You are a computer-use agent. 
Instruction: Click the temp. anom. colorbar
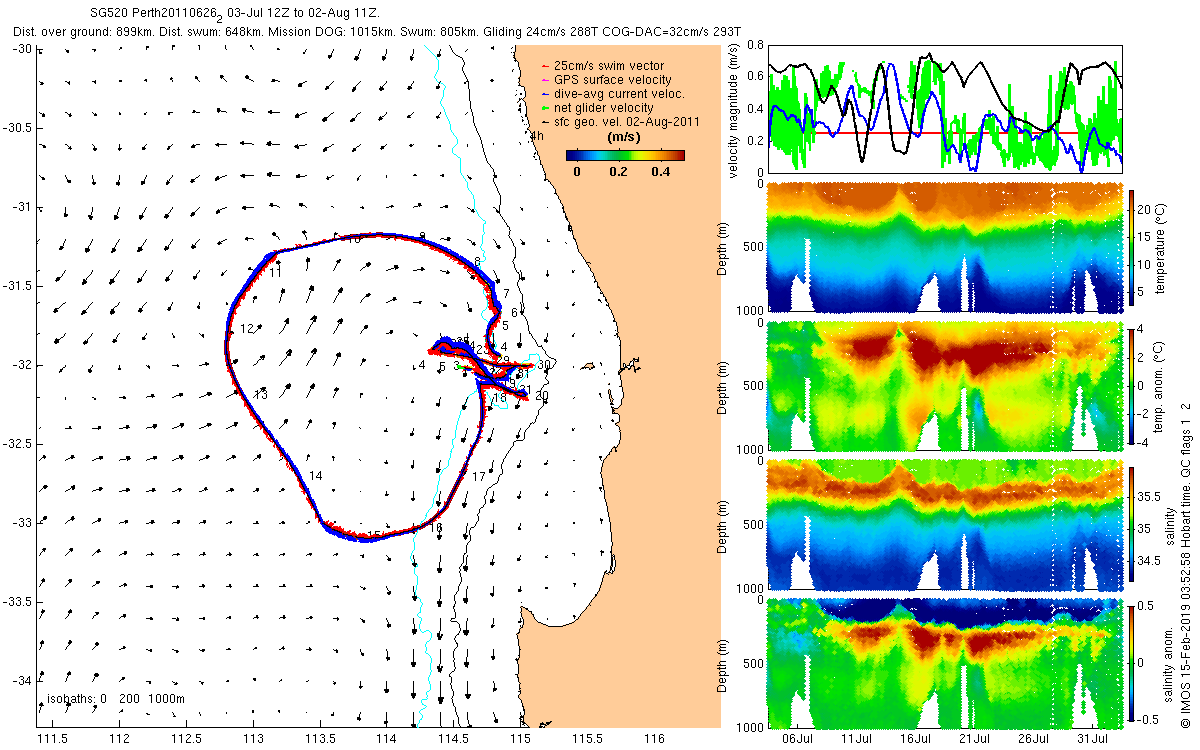pos(1131,385)
